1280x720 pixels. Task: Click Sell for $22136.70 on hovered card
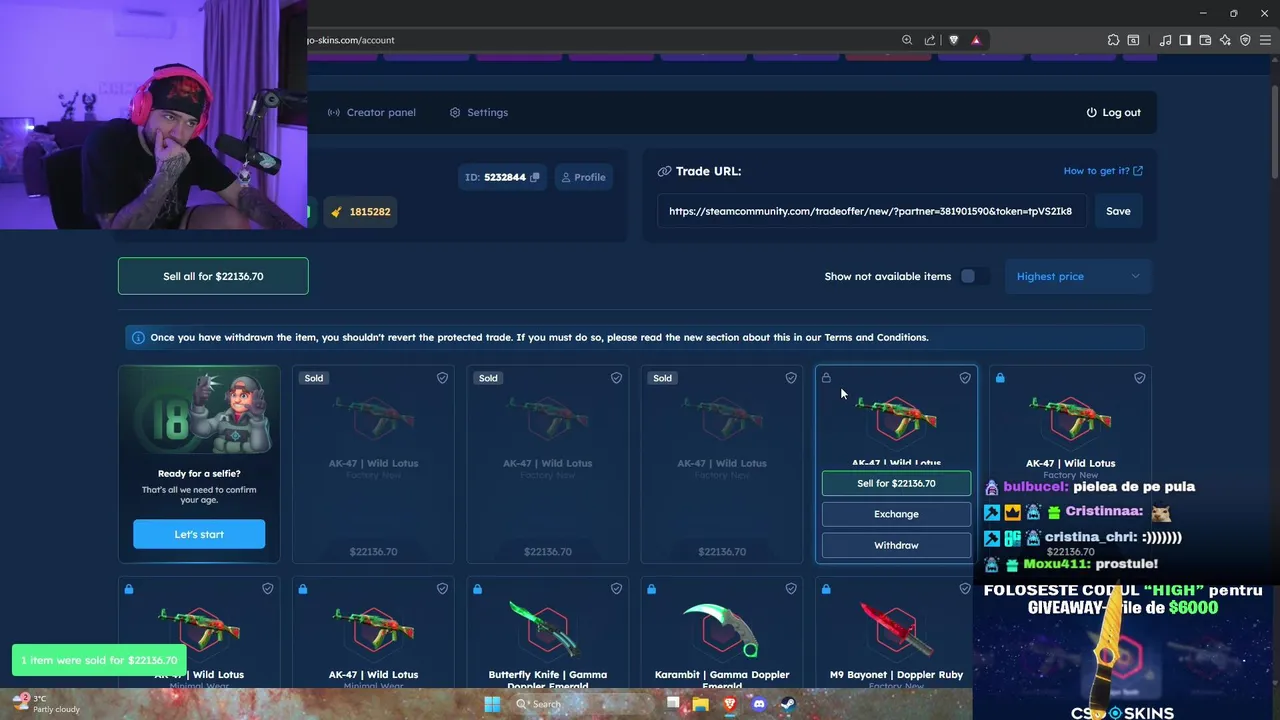(896, 483)
